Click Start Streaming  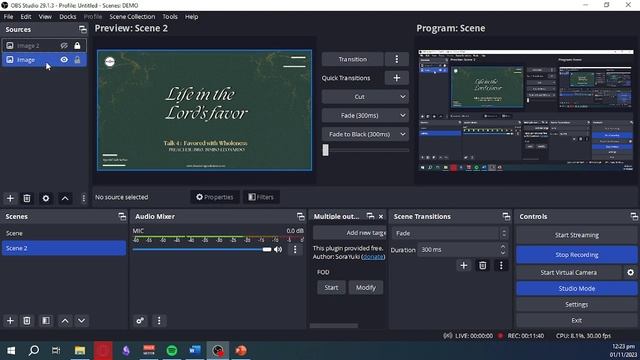pyautogui.click(x=576, y=235)
